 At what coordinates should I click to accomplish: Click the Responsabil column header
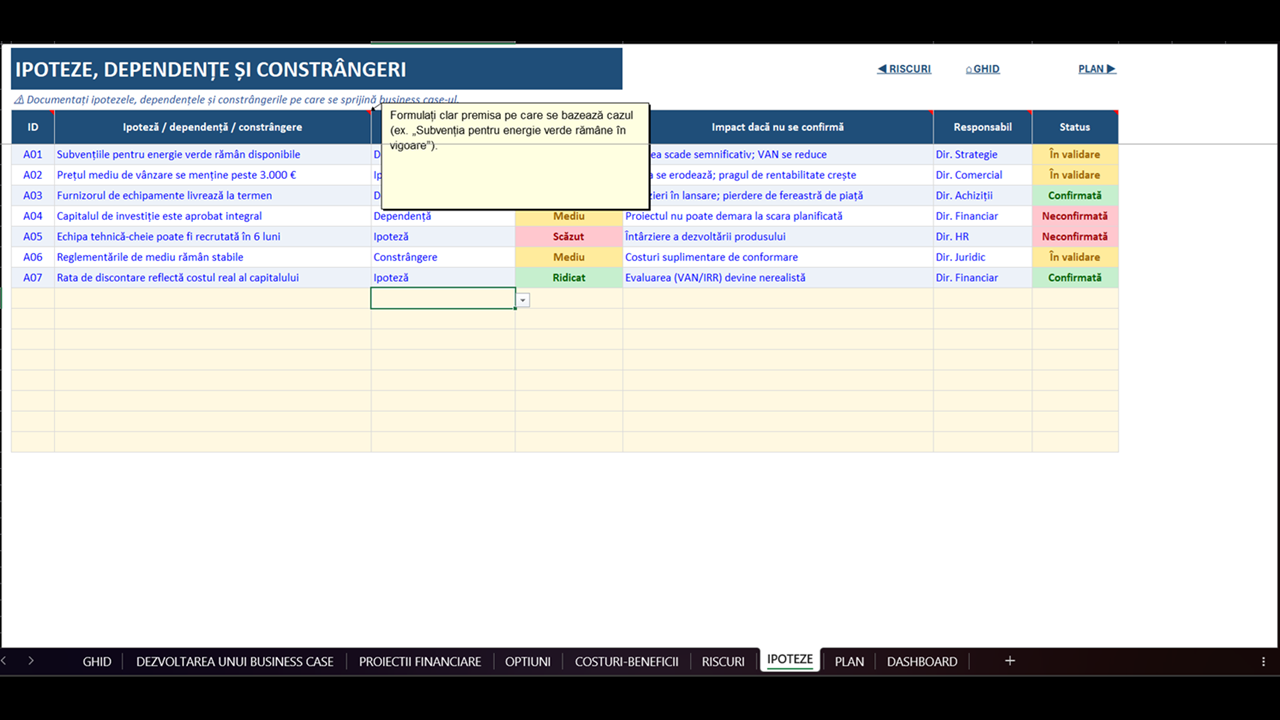click(x=983, y=127)
